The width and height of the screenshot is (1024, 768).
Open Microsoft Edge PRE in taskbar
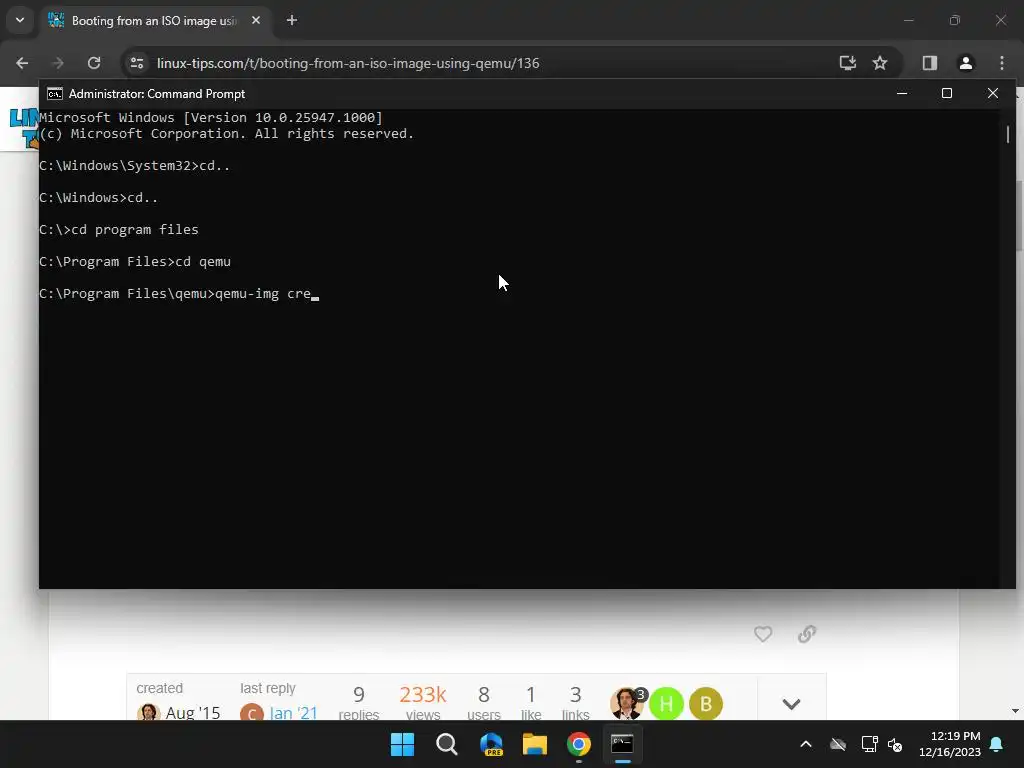pyautogui.click(x=491, y=744)
